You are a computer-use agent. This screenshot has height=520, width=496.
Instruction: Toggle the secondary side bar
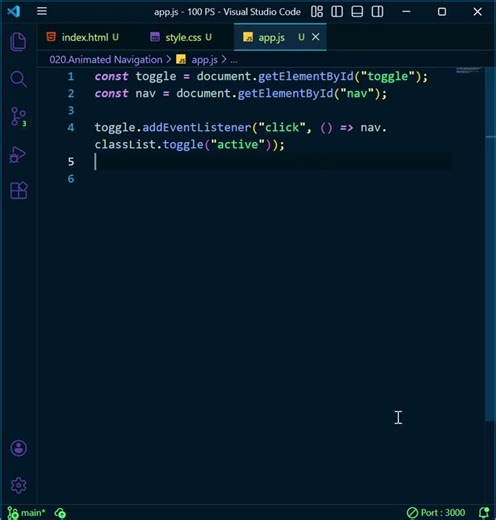coord(377,12)
